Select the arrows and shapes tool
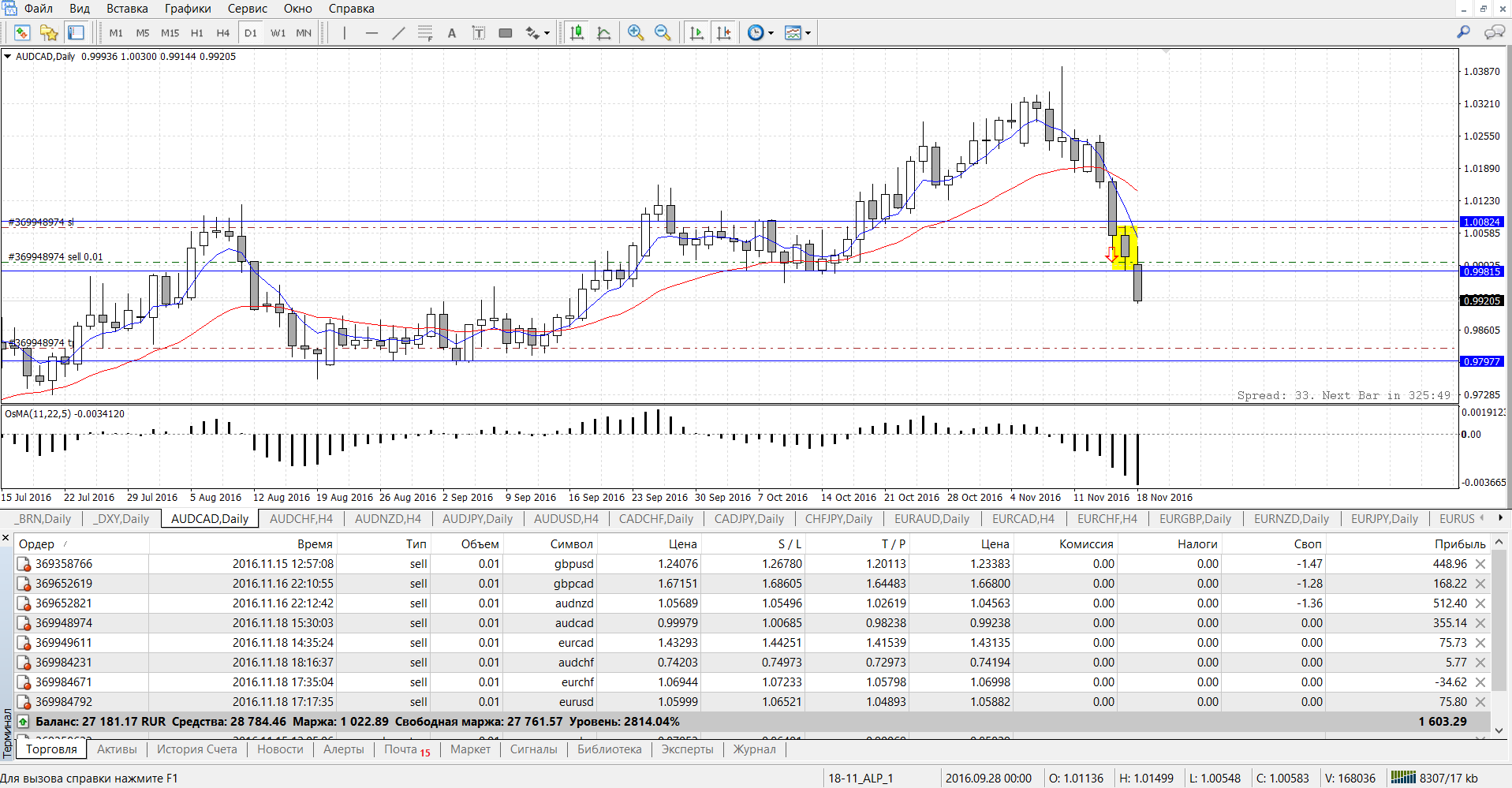 point(533,32)
